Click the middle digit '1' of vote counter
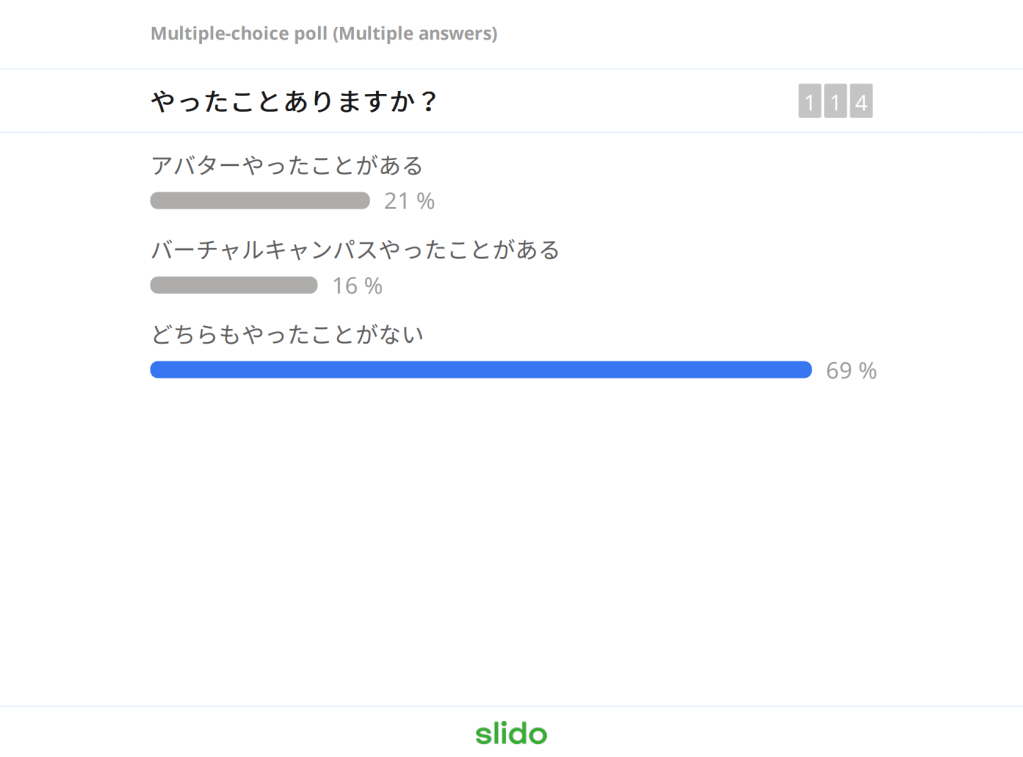The width and height of the screenshot is (1023, 757). 835,102
